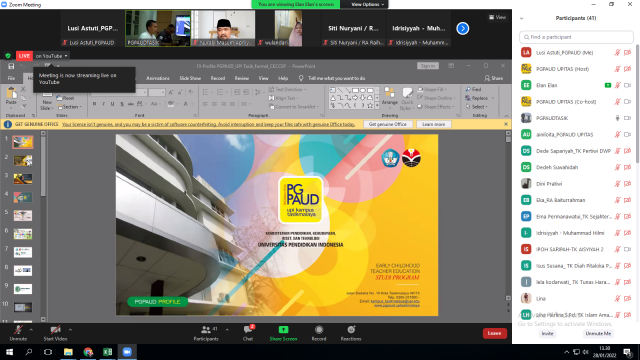Open the Shape Fill dropdown
Screen dimensions: 640x360
click(432, 89)
